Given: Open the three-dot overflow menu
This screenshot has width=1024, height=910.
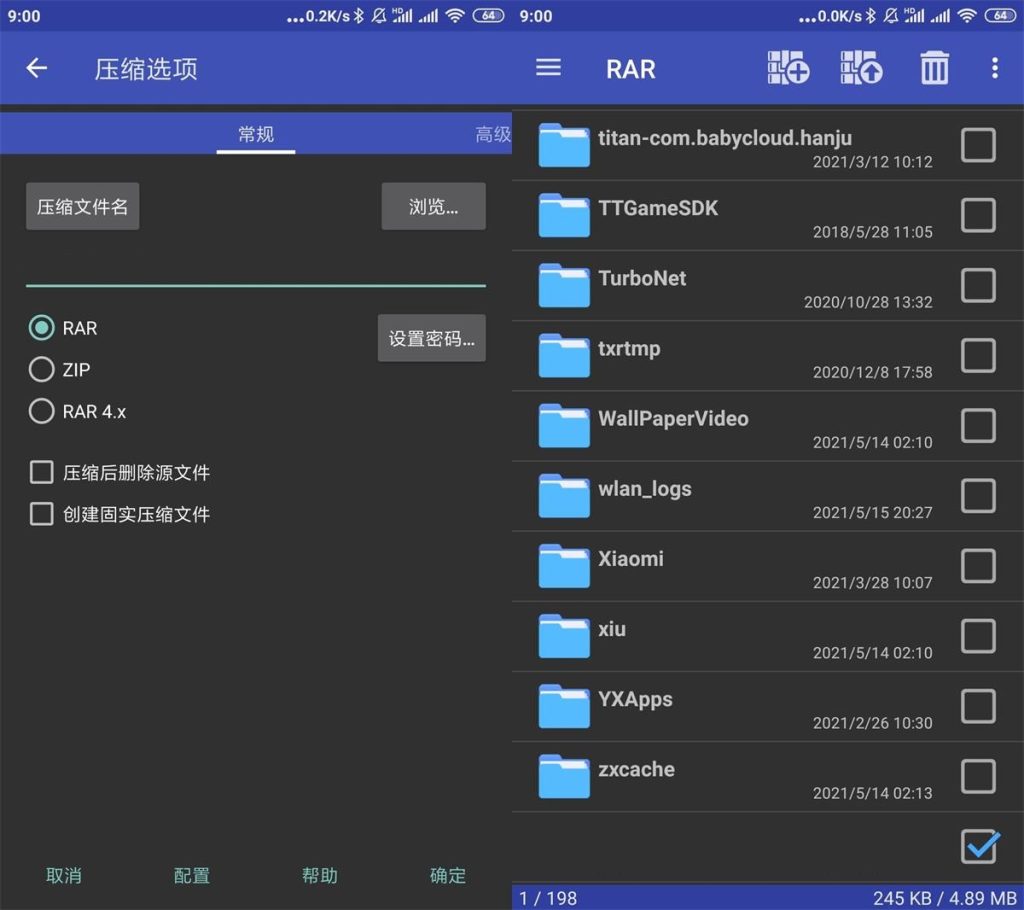Looking at the screenshot, I should (x=995, y=67).
